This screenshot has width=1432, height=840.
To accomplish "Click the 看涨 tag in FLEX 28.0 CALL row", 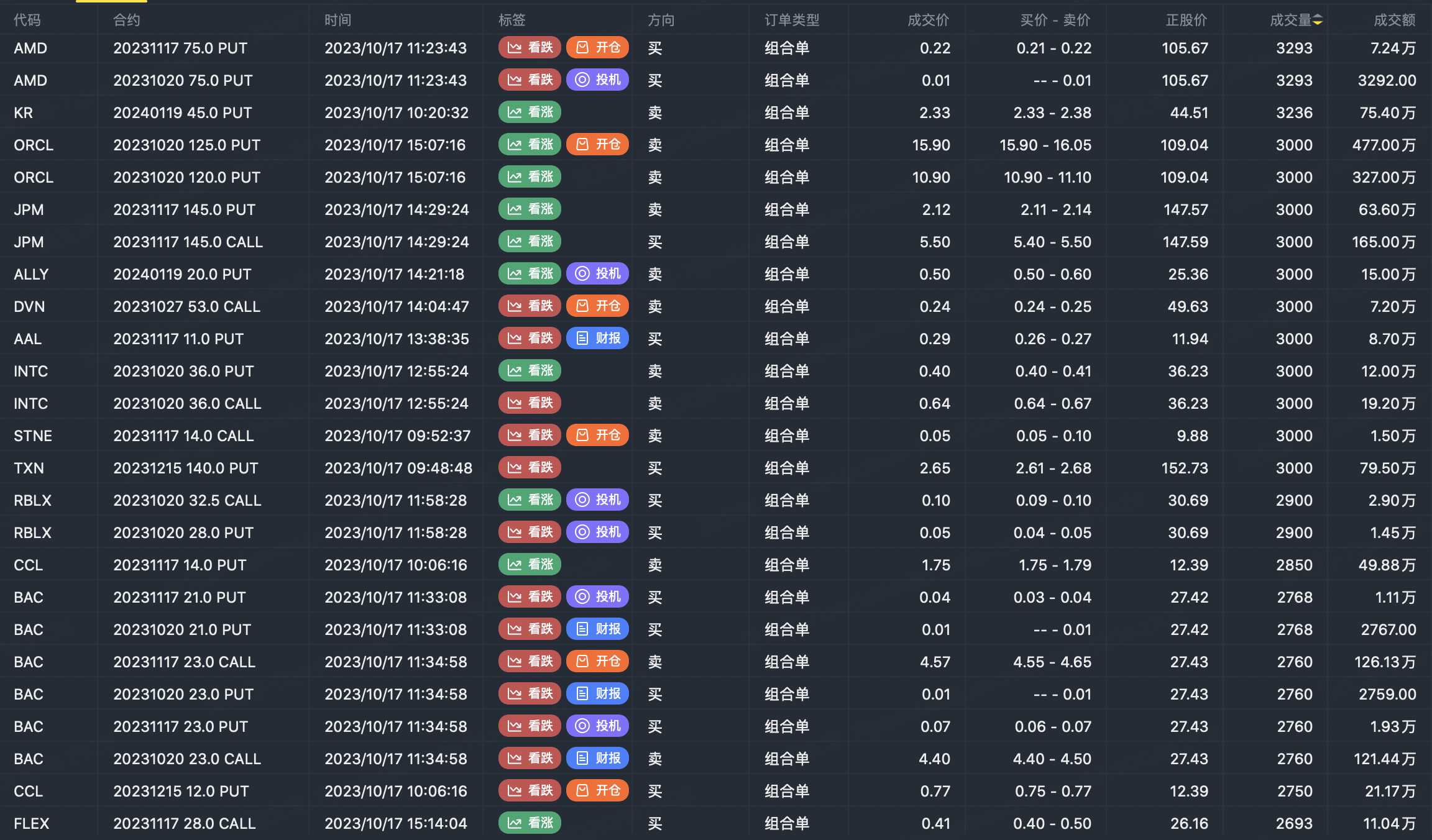I will pos(530,823).
